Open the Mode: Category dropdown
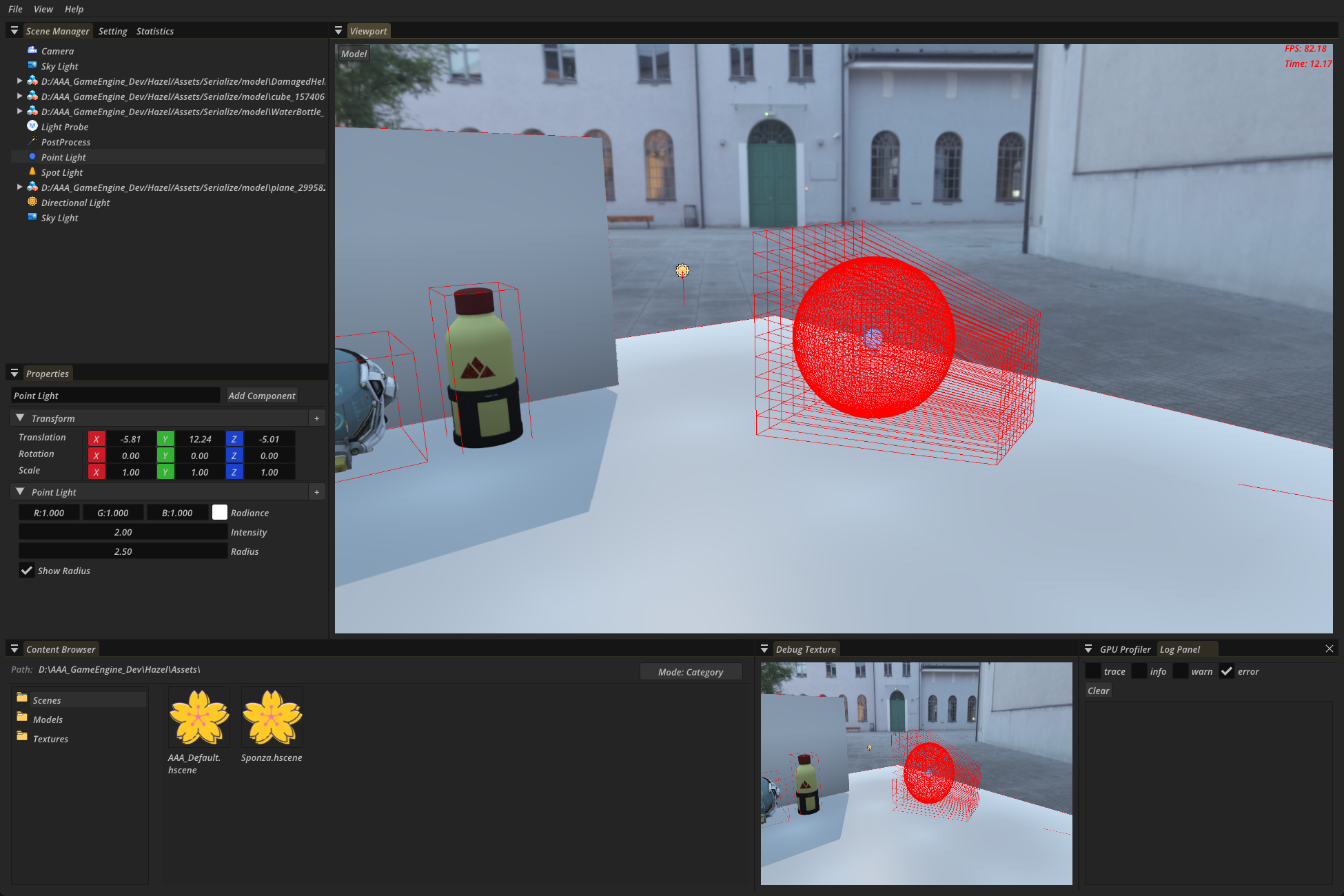The width and height of the screenshot is (1344, 896). click(x=690, y=672)
